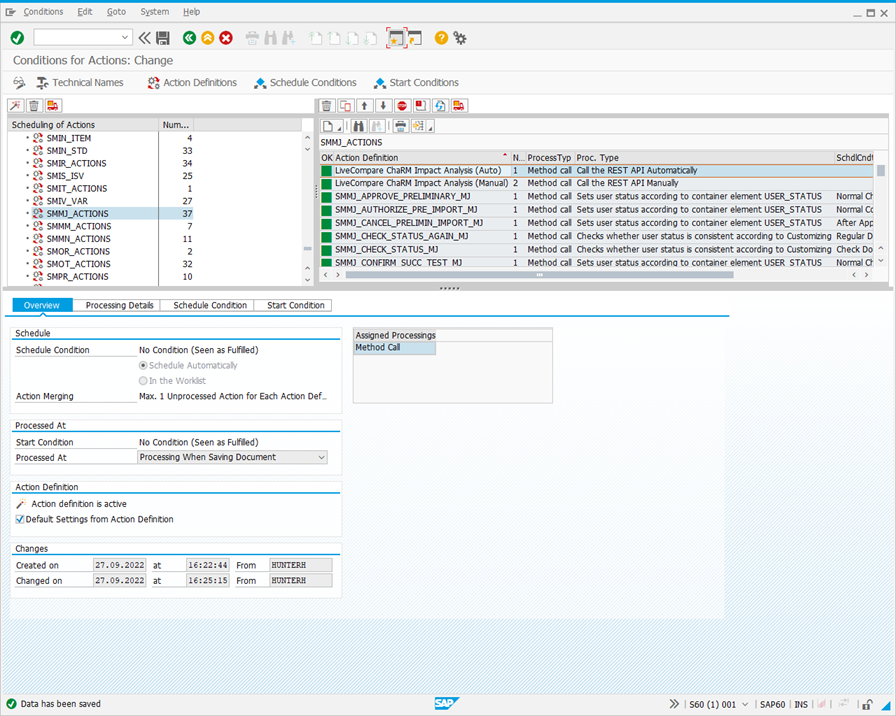The image size is (896, 716).
Task: Click the action table horizontal scrollbar
Action: (x=538, y=275)
